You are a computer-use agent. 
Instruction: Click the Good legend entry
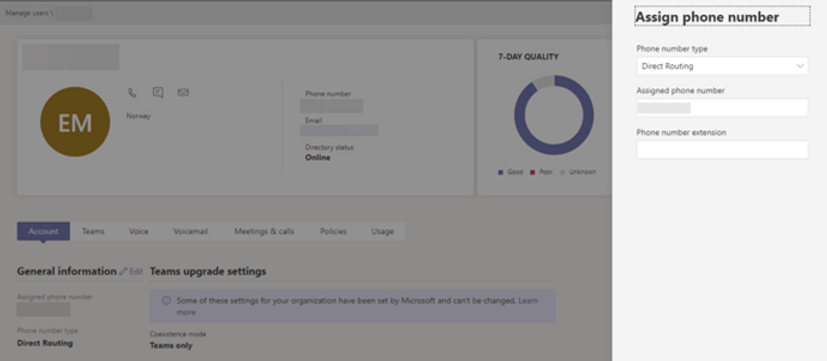(511, 172)
